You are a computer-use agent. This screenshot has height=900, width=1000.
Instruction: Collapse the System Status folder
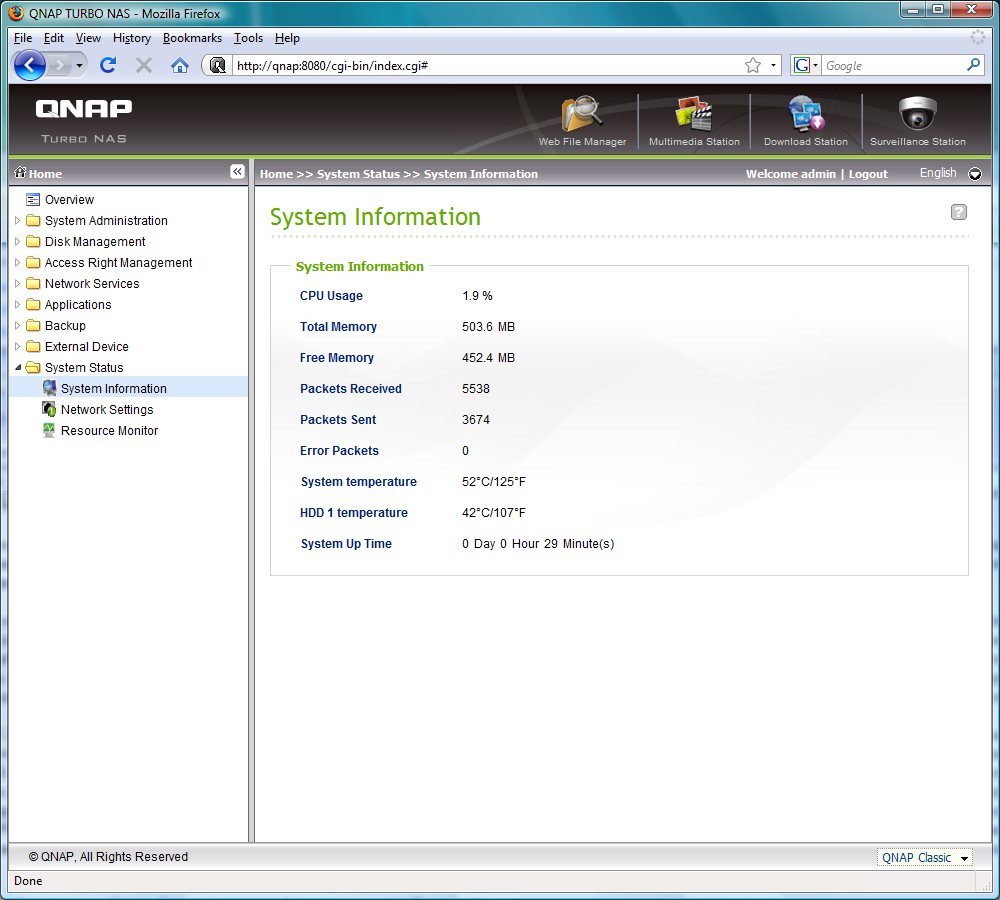(18, 367)
